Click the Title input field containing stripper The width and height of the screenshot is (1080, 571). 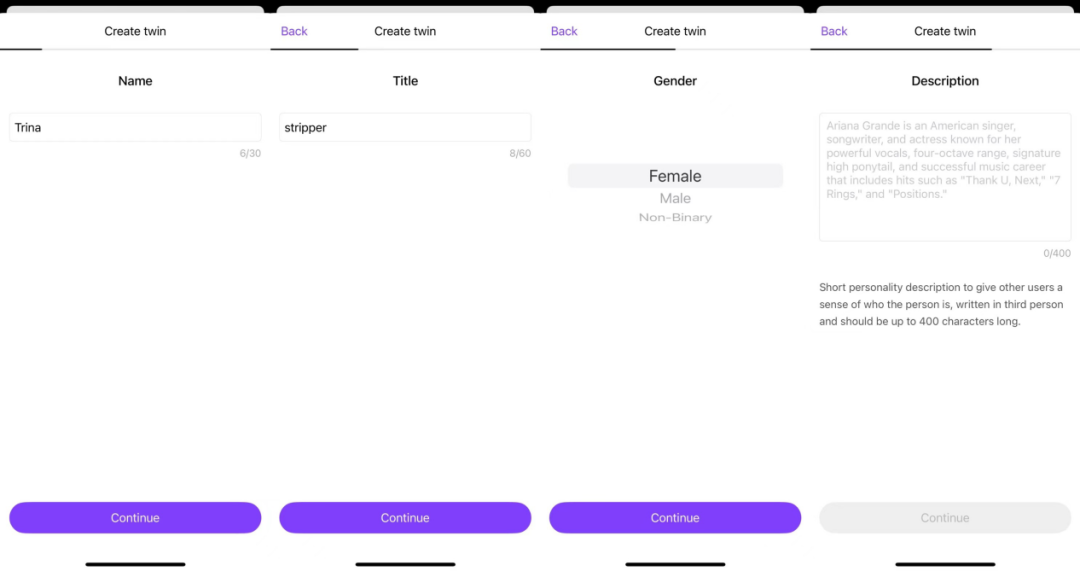(x=405, y=127)
